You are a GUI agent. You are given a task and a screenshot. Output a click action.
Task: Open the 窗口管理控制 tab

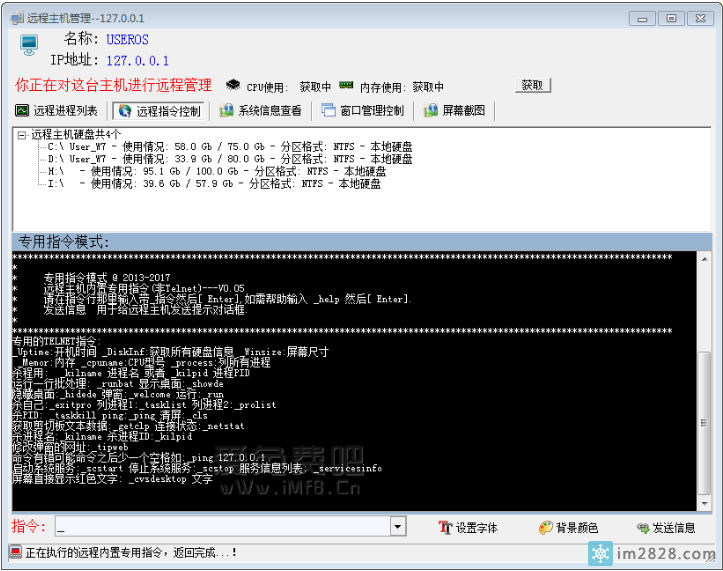pyautogui.click(x=371, y=111)
